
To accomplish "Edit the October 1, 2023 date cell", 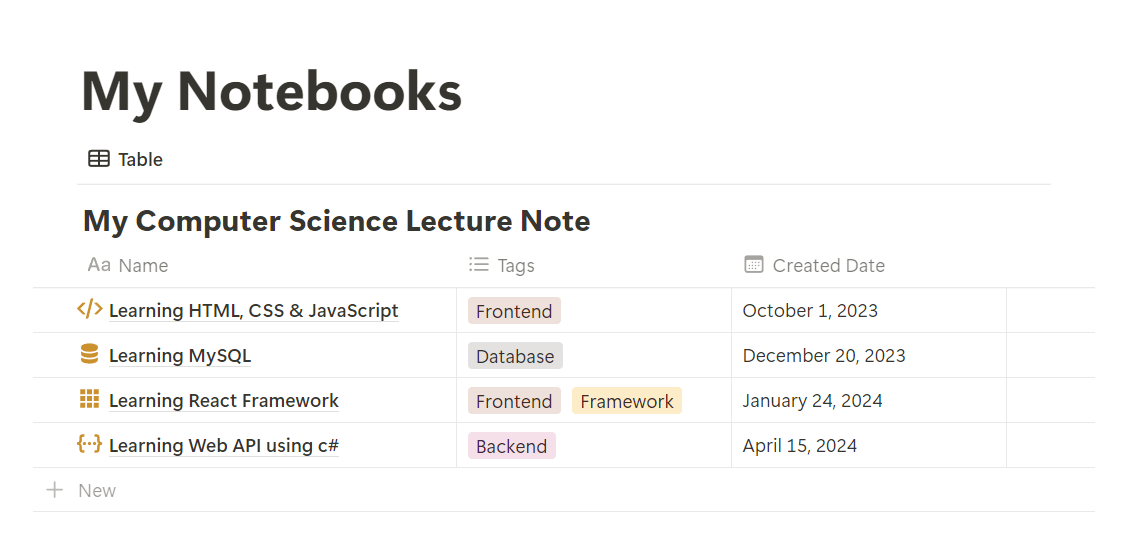I will click(810, 311).
